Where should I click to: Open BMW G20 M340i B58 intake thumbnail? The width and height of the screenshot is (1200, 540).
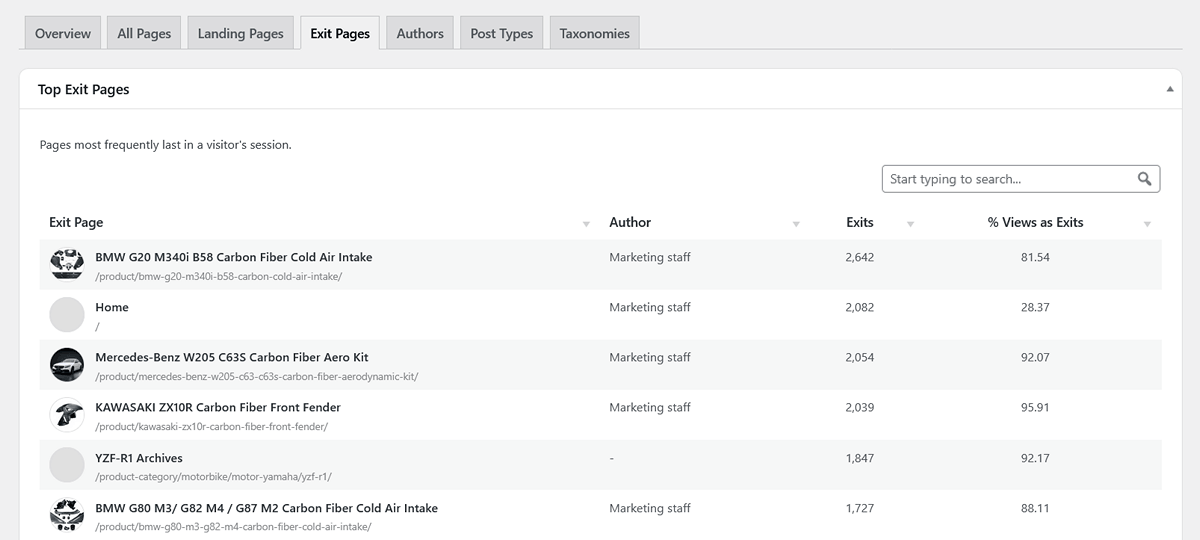click(67, 265)
